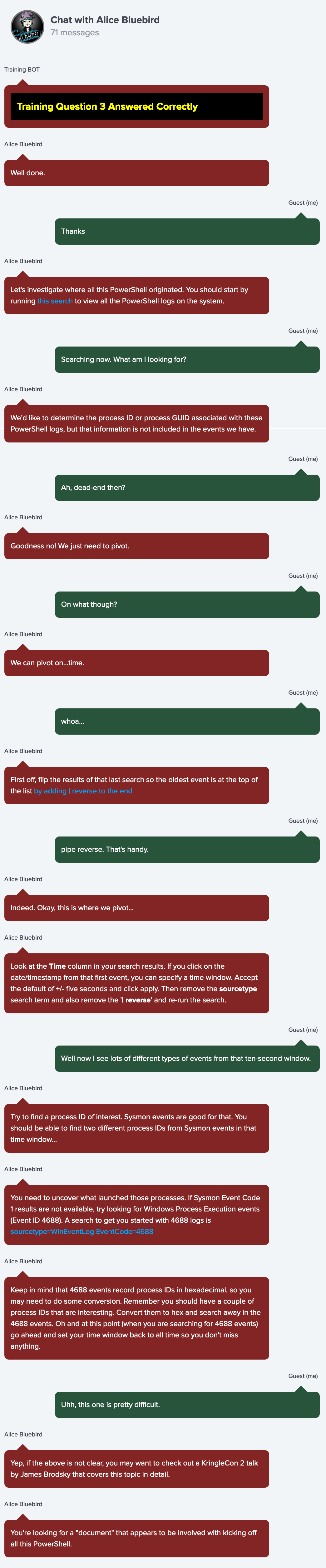This screenshot has width=326, height=1568.
Task: Click the Alice Bluebird avatar image
Action: tap(27, 27)
